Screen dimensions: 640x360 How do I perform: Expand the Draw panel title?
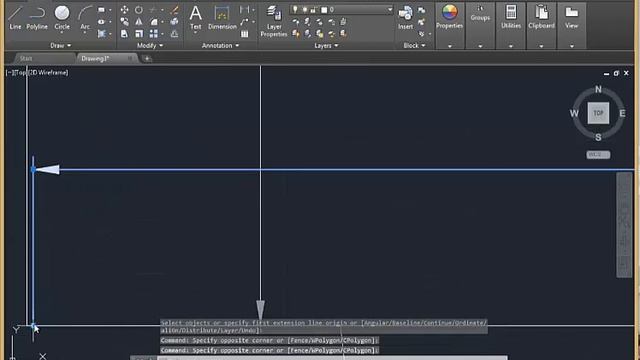coord(60,45)
